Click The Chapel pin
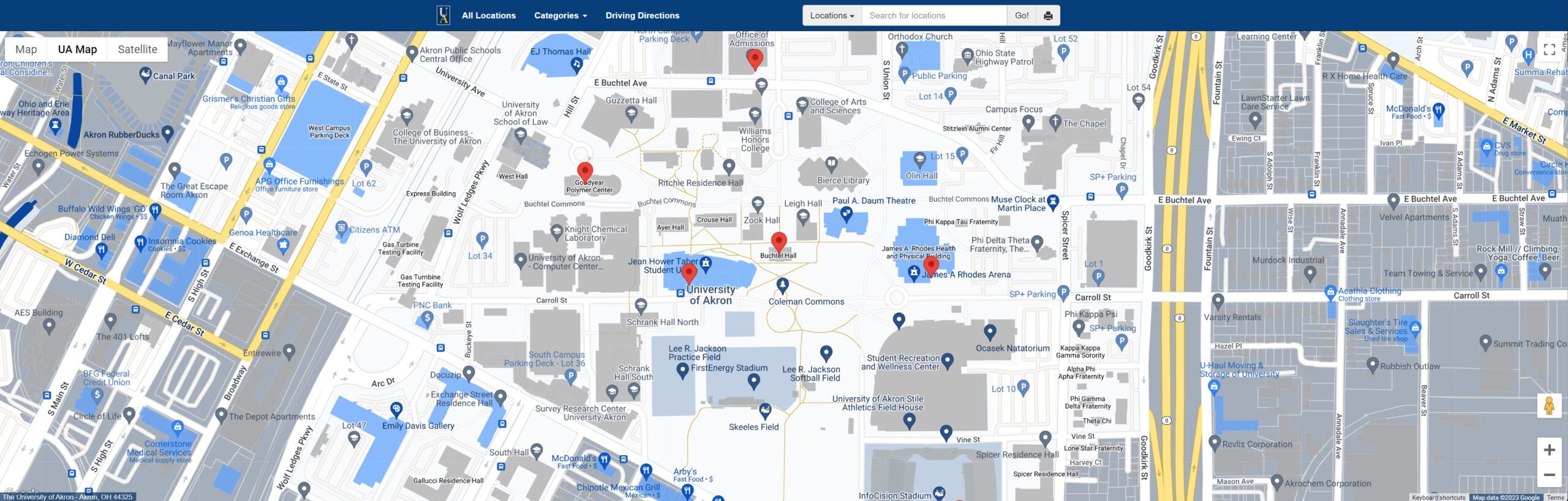 1055,122
